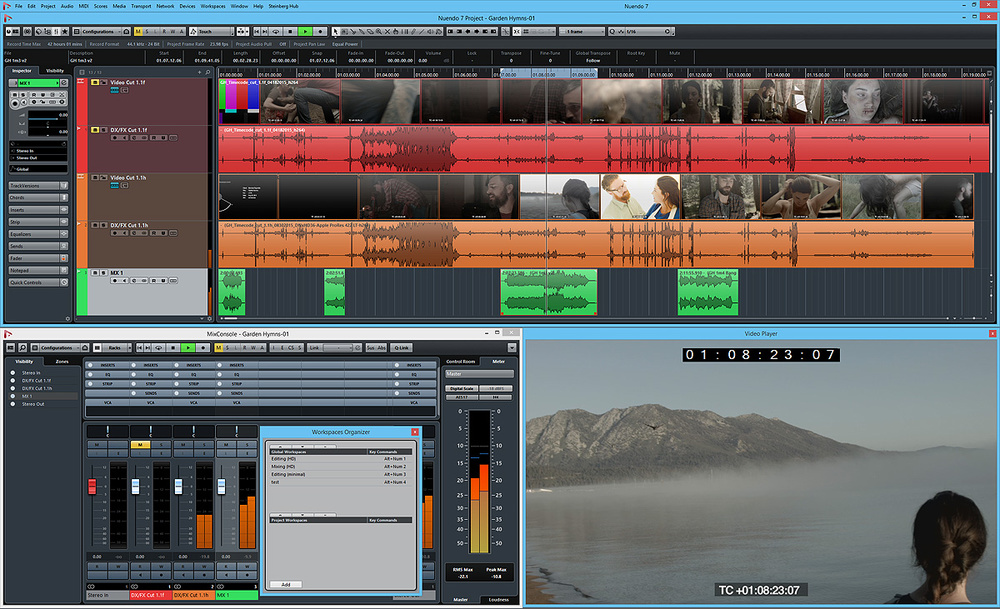Switch to the Zones tab in MixConsole
Viewport: 1000px width, 609px height.
[x=62, y=360]
